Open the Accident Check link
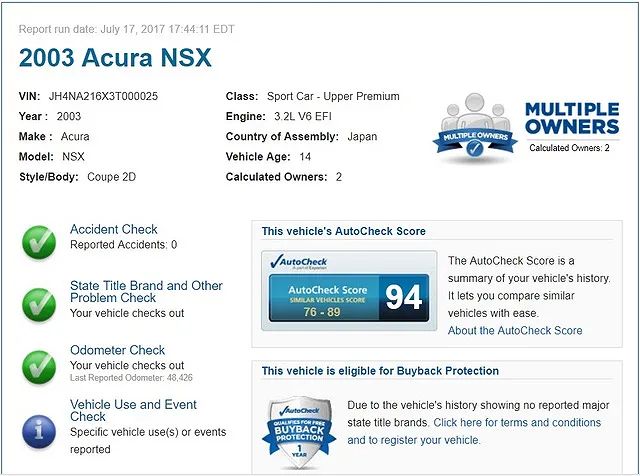The width and height of the screenshot is (640, 476). [113, 229]
